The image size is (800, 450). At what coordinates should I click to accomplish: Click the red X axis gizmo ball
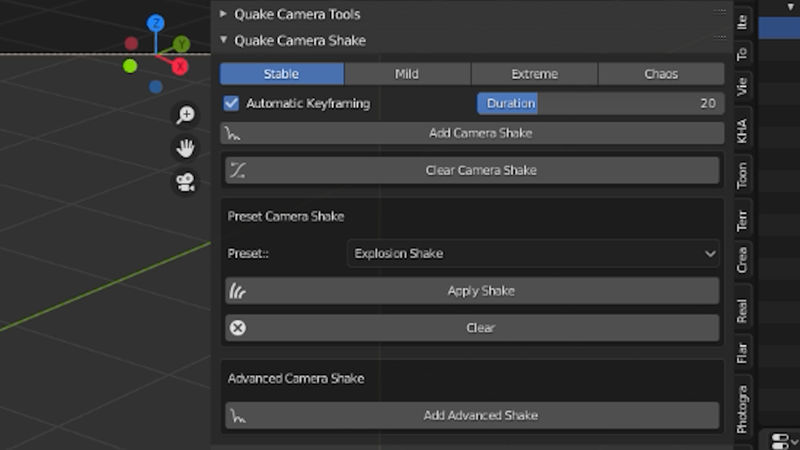click(180, 66)
